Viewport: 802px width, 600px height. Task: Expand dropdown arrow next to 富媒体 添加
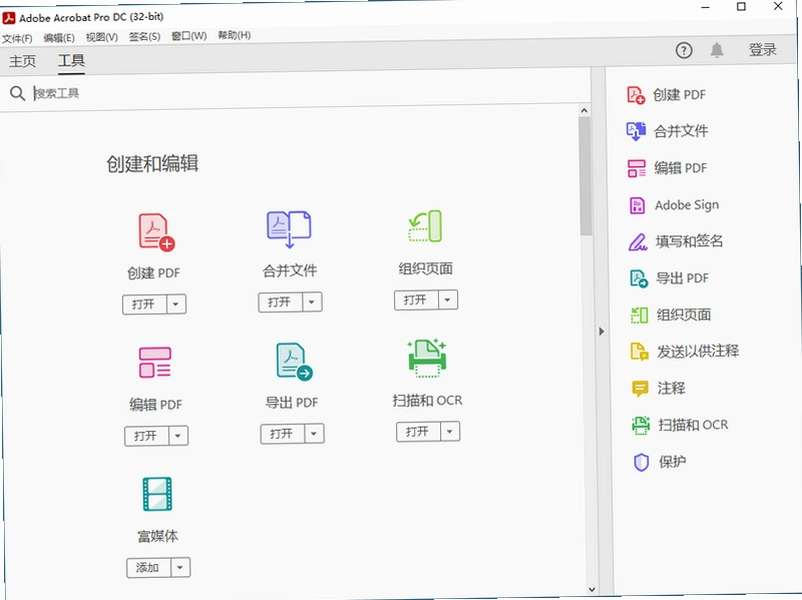pyautogui.click(x=180, y=567)
